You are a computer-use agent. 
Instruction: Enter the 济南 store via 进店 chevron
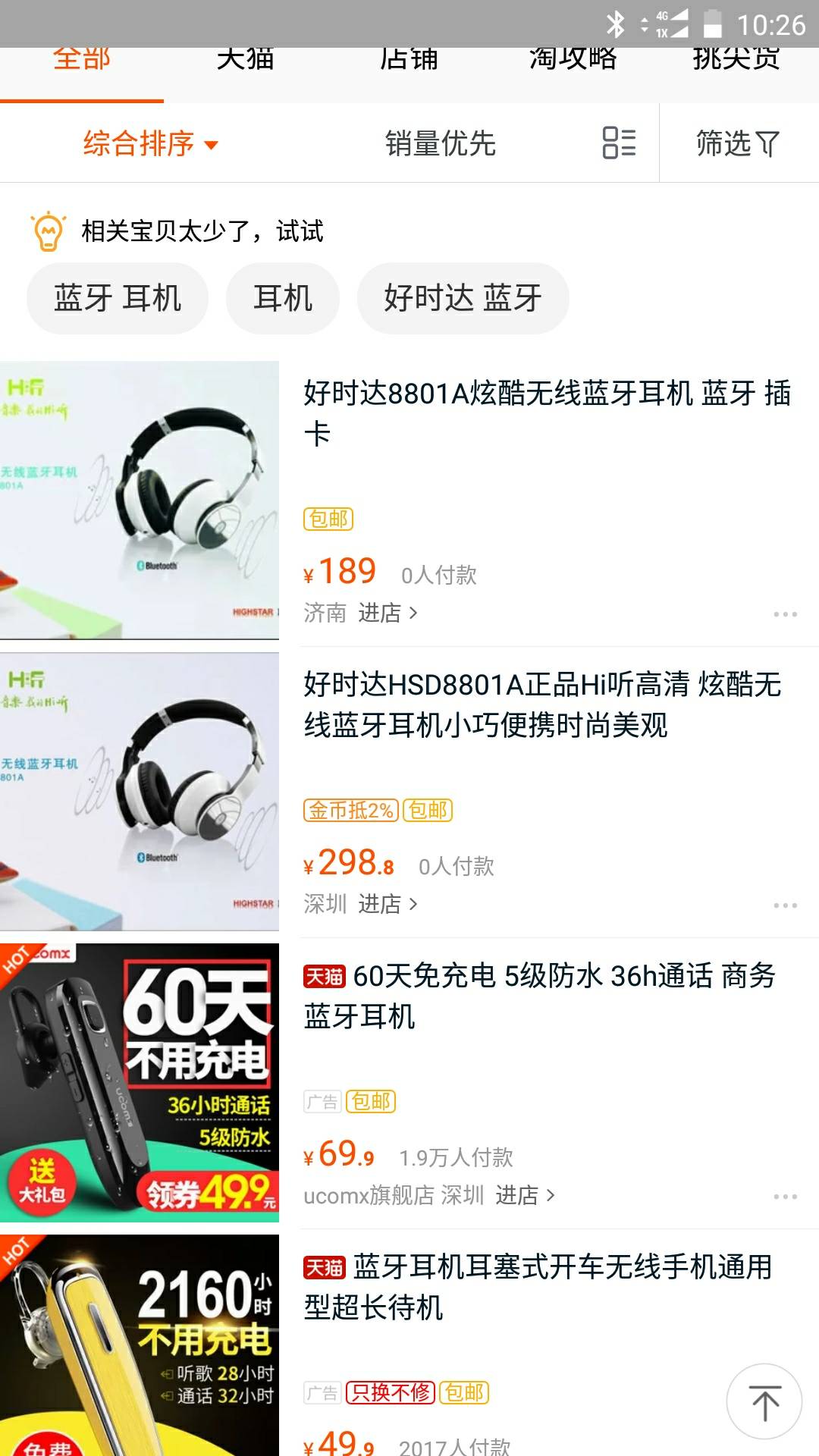[x=388, y=612]
